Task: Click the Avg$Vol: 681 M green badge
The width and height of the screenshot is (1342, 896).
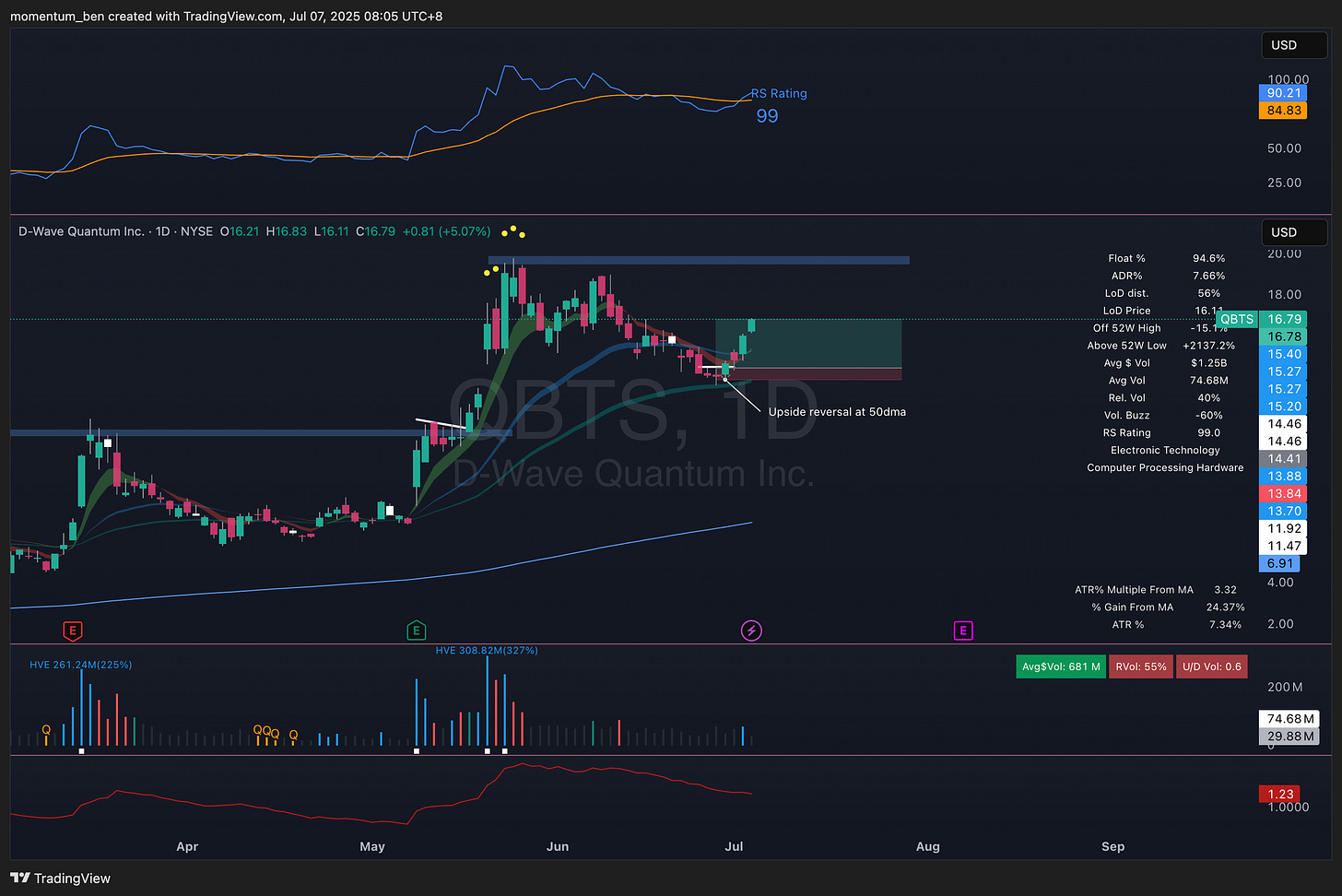Action: [x=1061, y=666]
